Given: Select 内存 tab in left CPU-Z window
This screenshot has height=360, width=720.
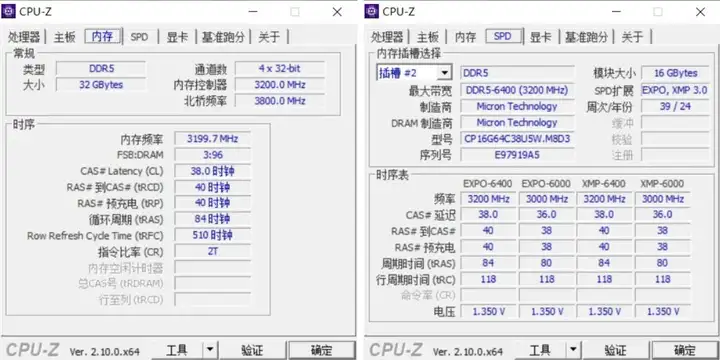Looking at the screenshot, I should [x=103, y=36].
